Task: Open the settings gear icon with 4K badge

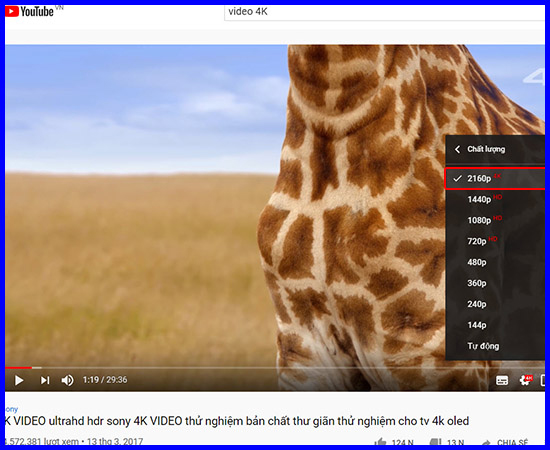Action: click(525, 380)
